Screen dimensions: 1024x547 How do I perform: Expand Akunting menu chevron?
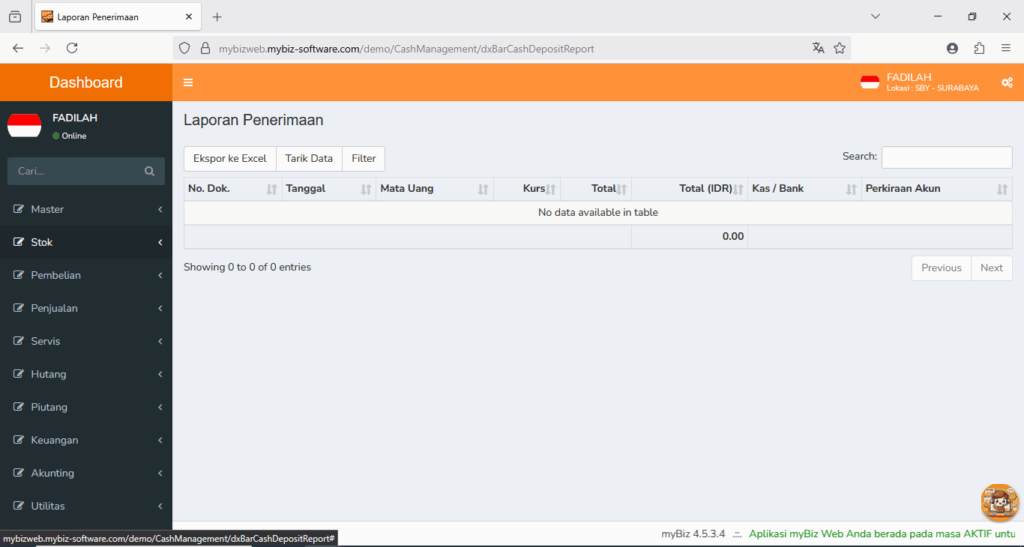pyautogui.click(x=160, y=473)
